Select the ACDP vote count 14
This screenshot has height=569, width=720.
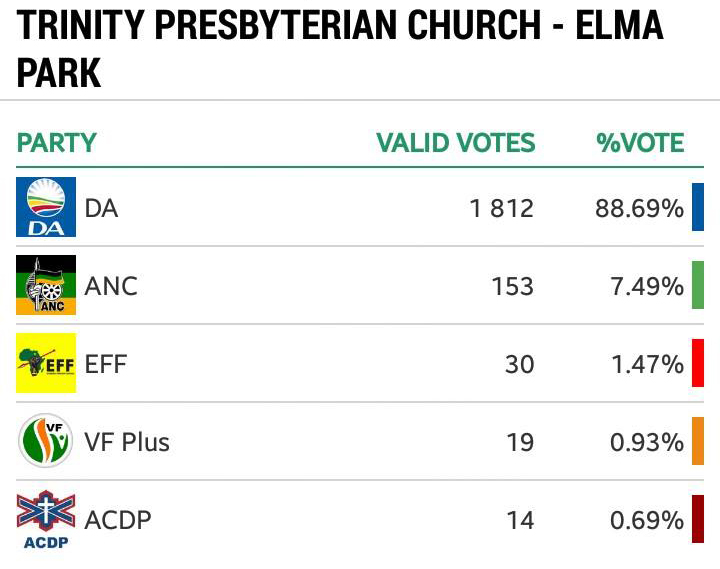tap(520, 520)
